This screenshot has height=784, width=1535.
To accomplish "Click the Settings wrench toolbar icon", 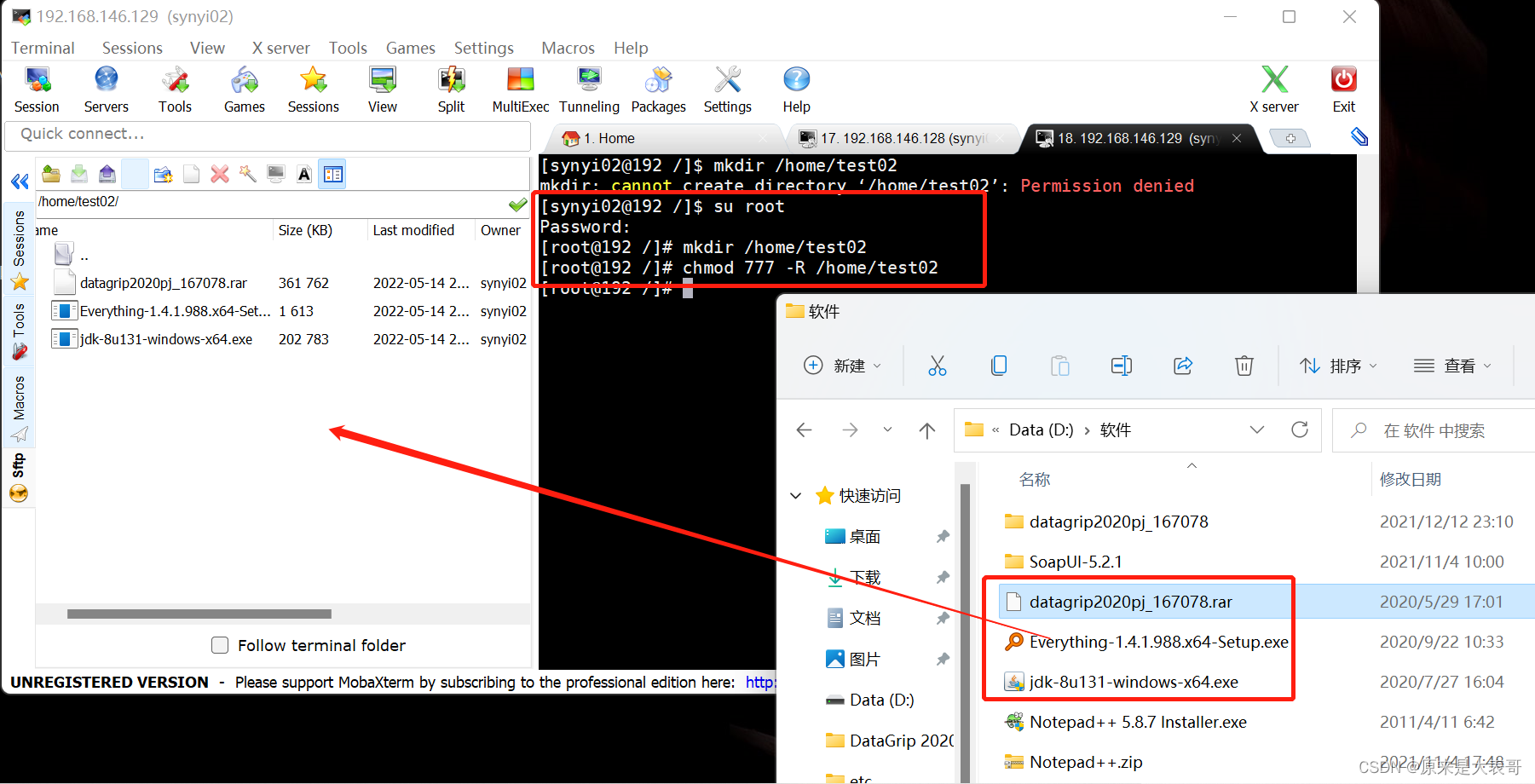I will point(728,89).
